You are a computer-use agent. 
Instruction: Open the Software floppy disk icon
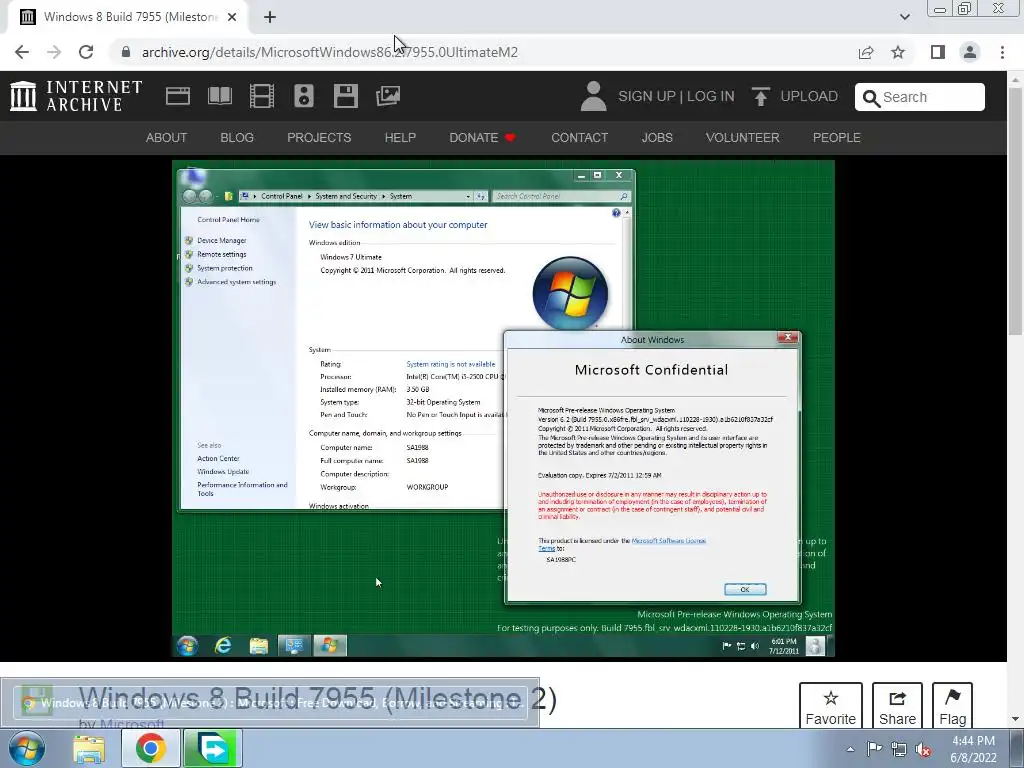click(345, 96)
